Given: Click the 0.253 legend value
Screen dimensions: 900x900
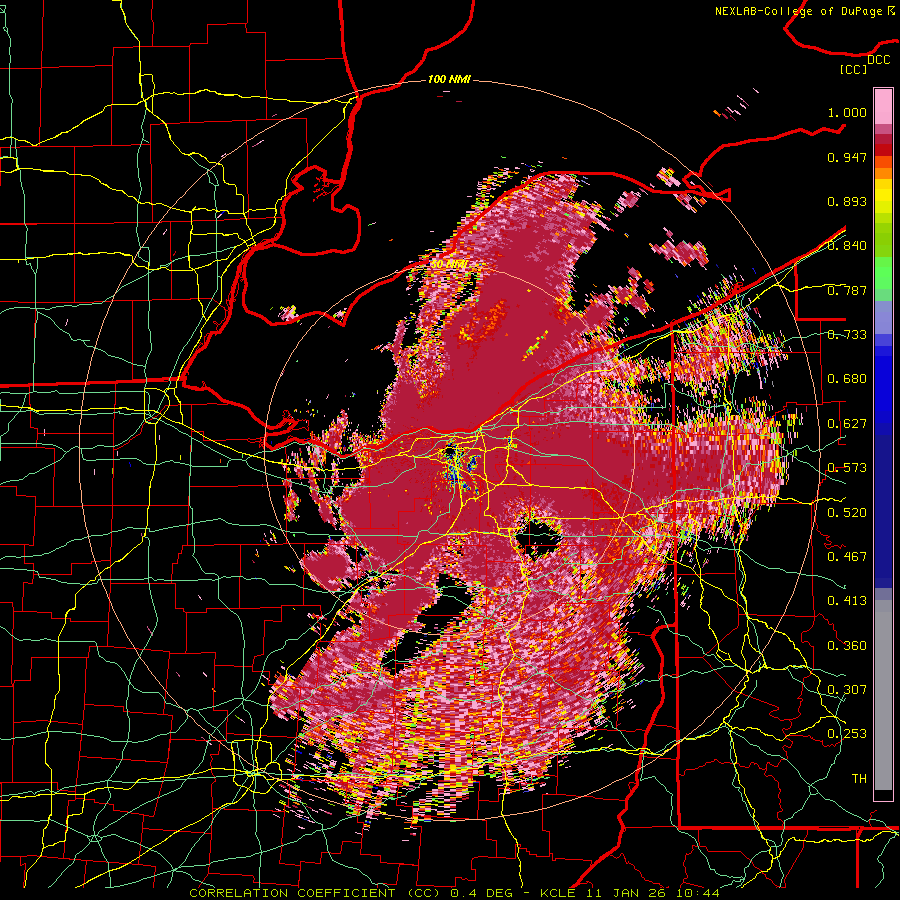Looking at the screenshot, I should pos(847,734).
